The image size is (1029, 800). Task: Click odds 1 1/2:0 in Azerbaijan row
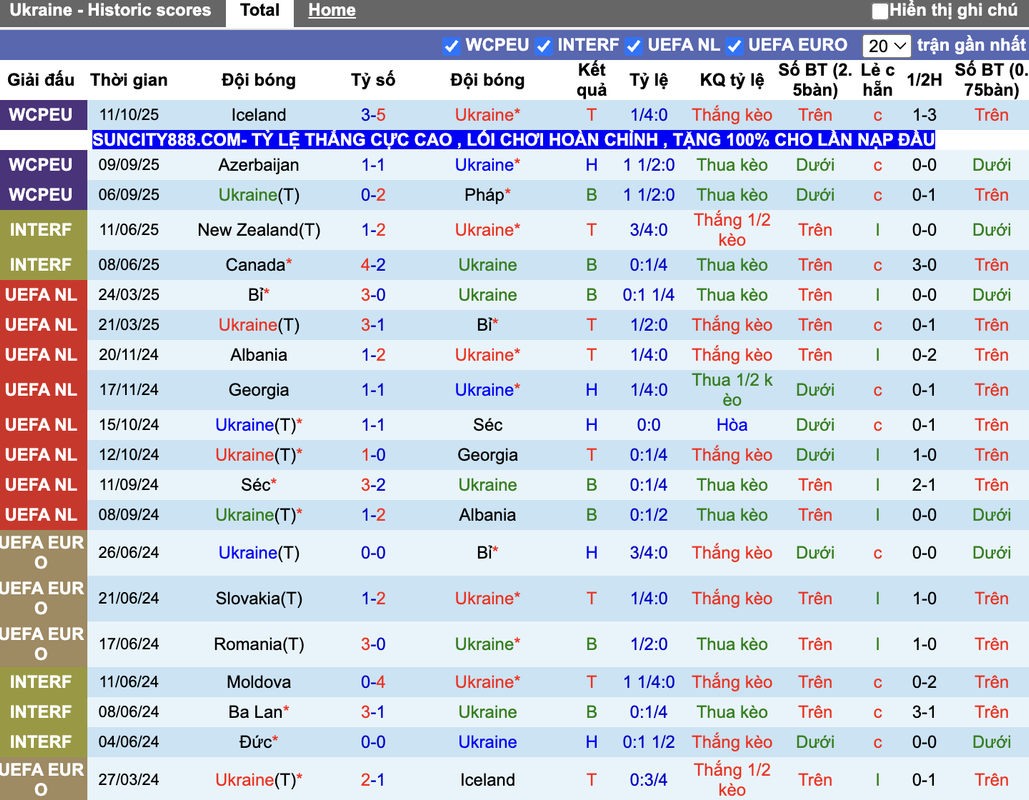tap(648, 165)
